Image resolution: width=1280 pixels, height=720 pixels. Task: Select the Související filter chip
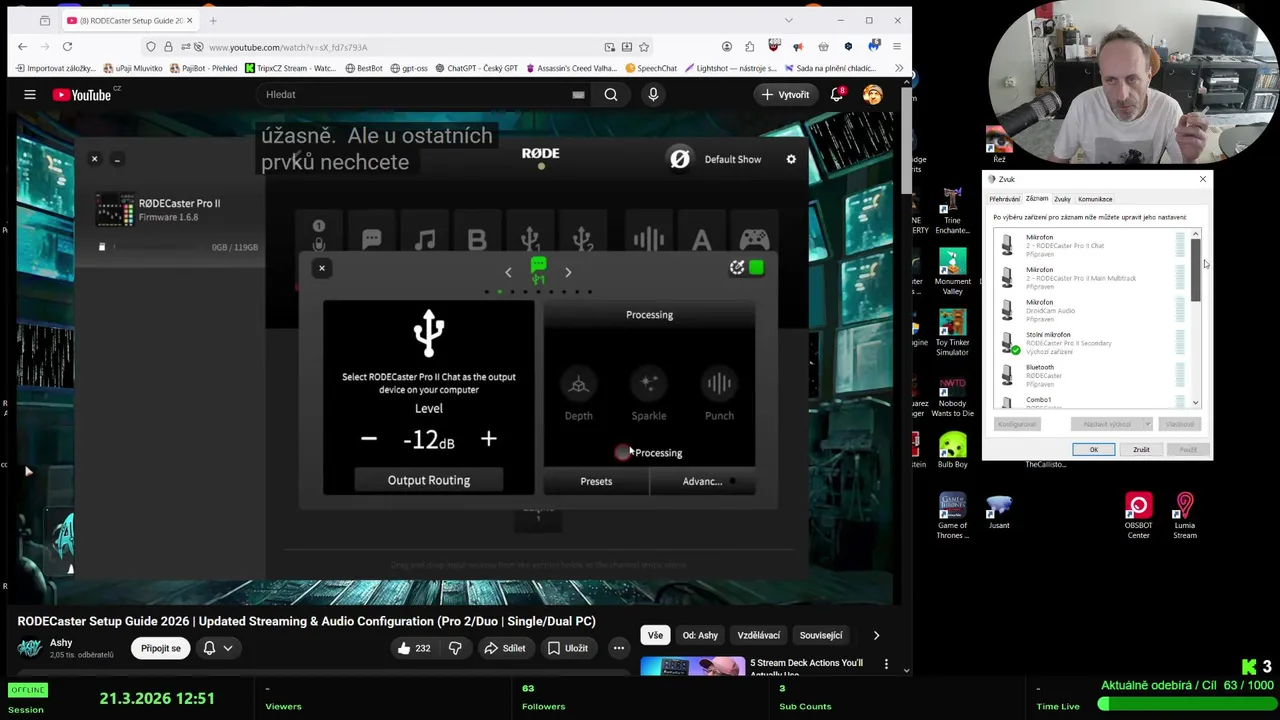pyautogui.click(x=821, y=635)
